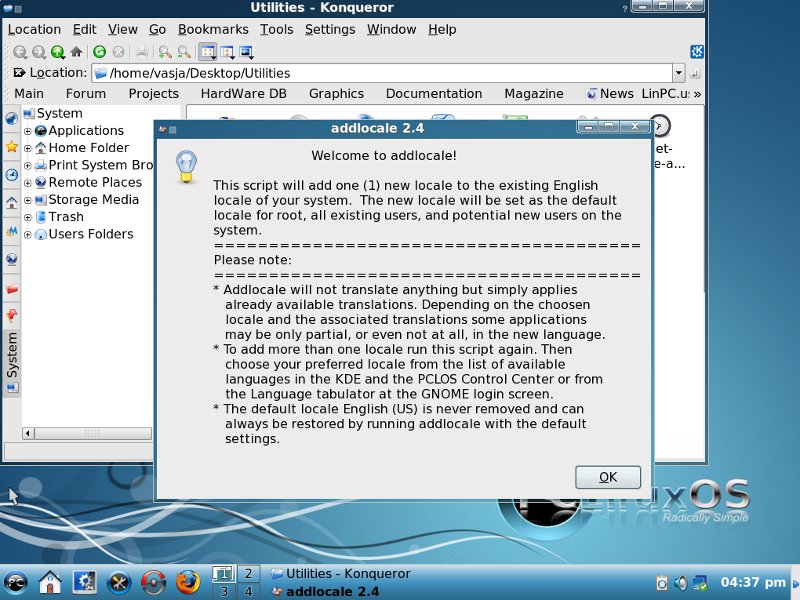Screen dimensions: 800x600
Task: Expand the Applications tree node
Action: point(28,131)
